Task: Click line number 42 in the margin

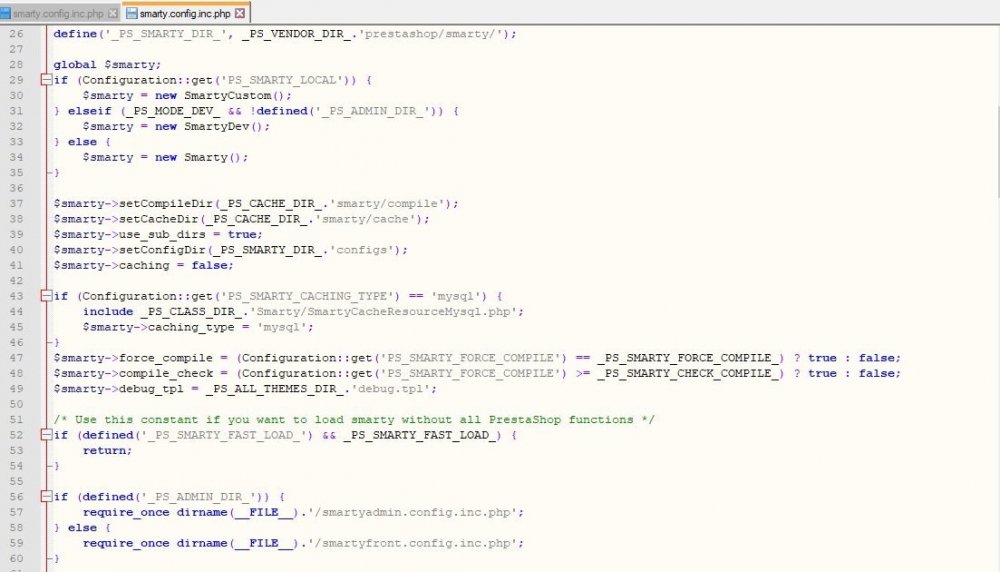Action: pyautogui.click(x=16, y=281)
